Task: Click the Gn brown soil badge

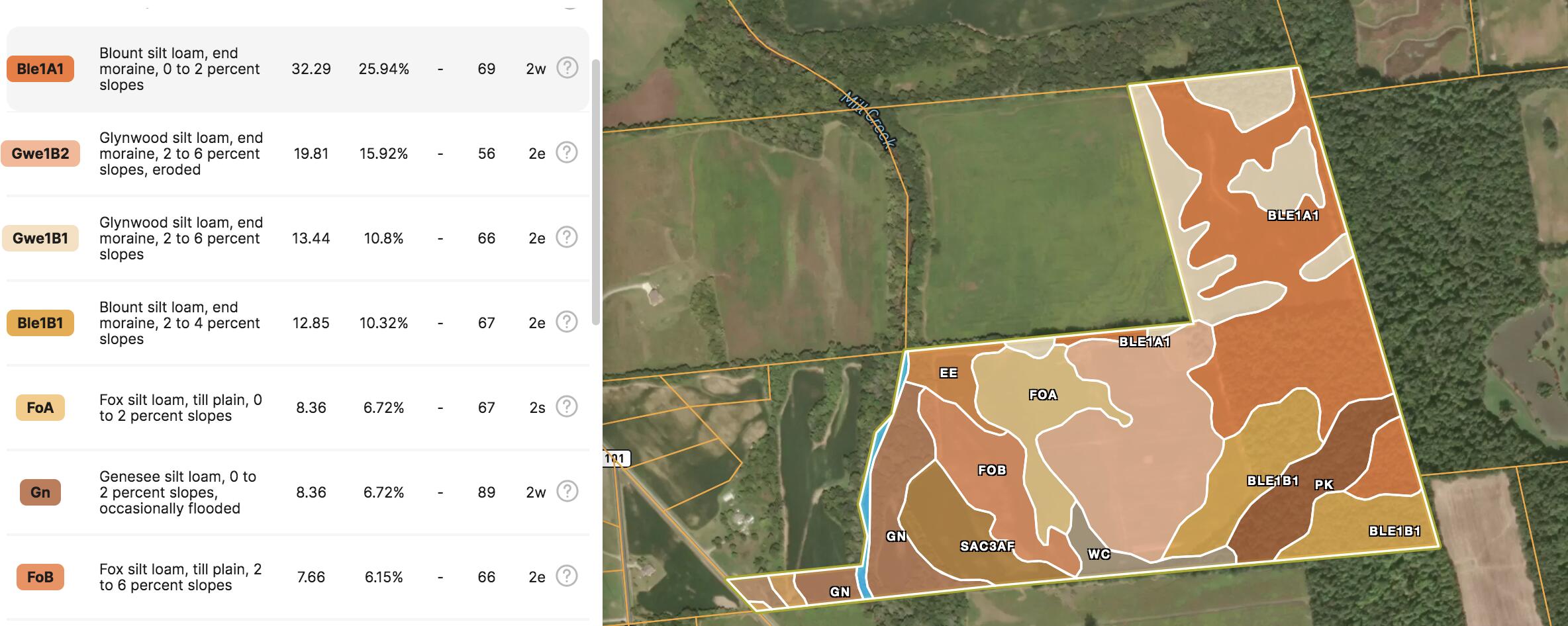Action: (x=40, y=492)
